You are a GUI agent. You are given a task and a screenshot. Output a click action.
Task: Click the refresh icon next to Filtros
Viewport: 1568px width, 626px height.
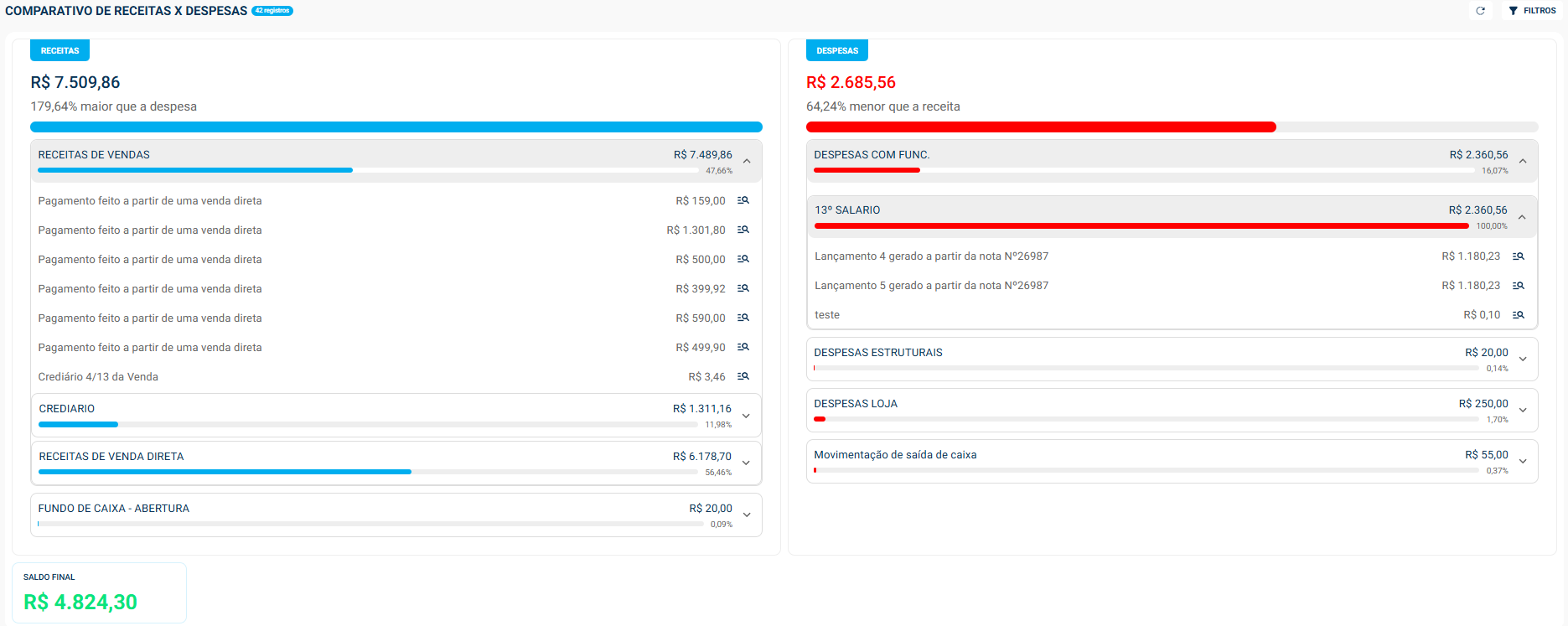1480,11
